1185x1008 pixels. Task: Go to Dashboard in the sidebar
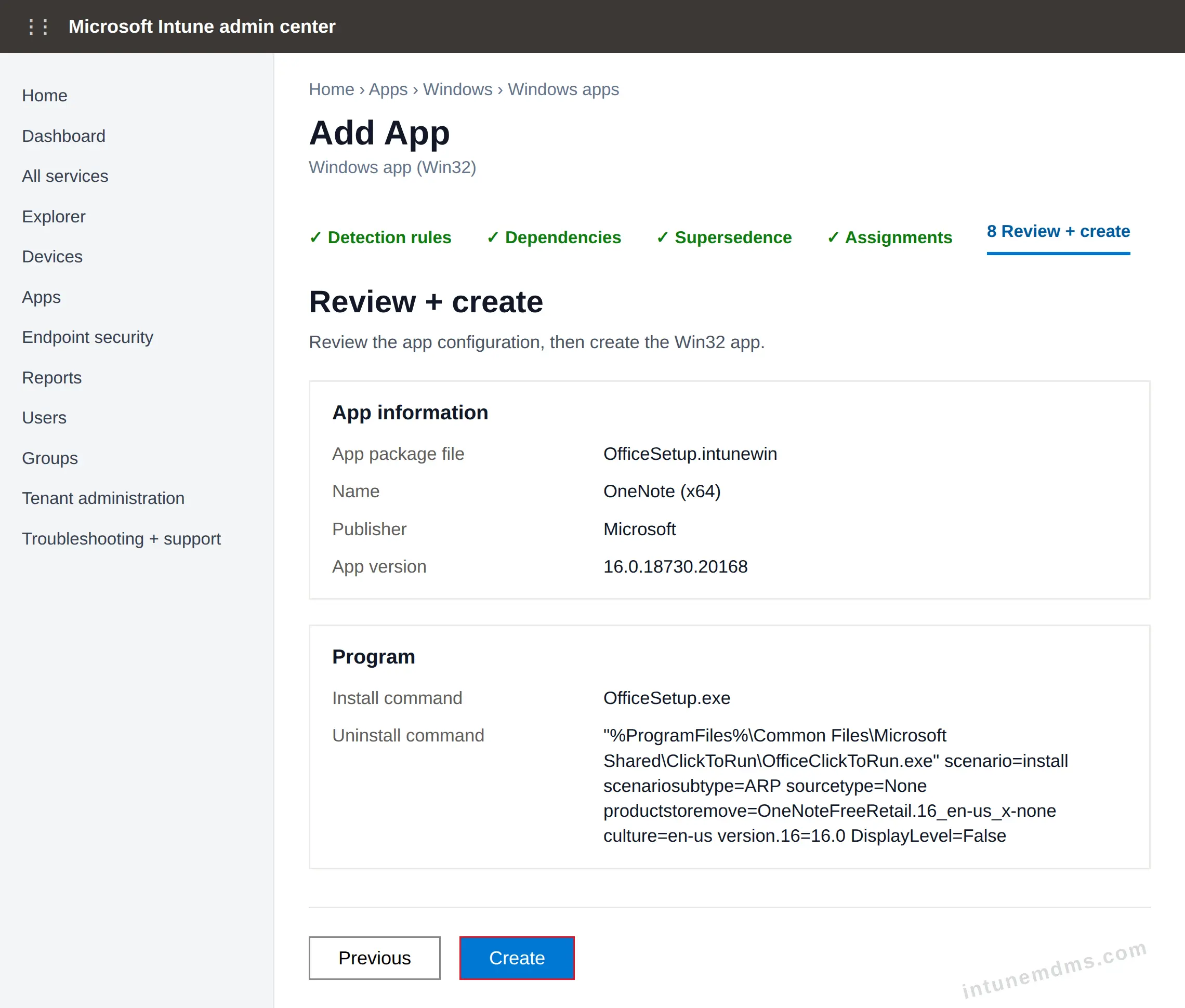coord(63,136)
